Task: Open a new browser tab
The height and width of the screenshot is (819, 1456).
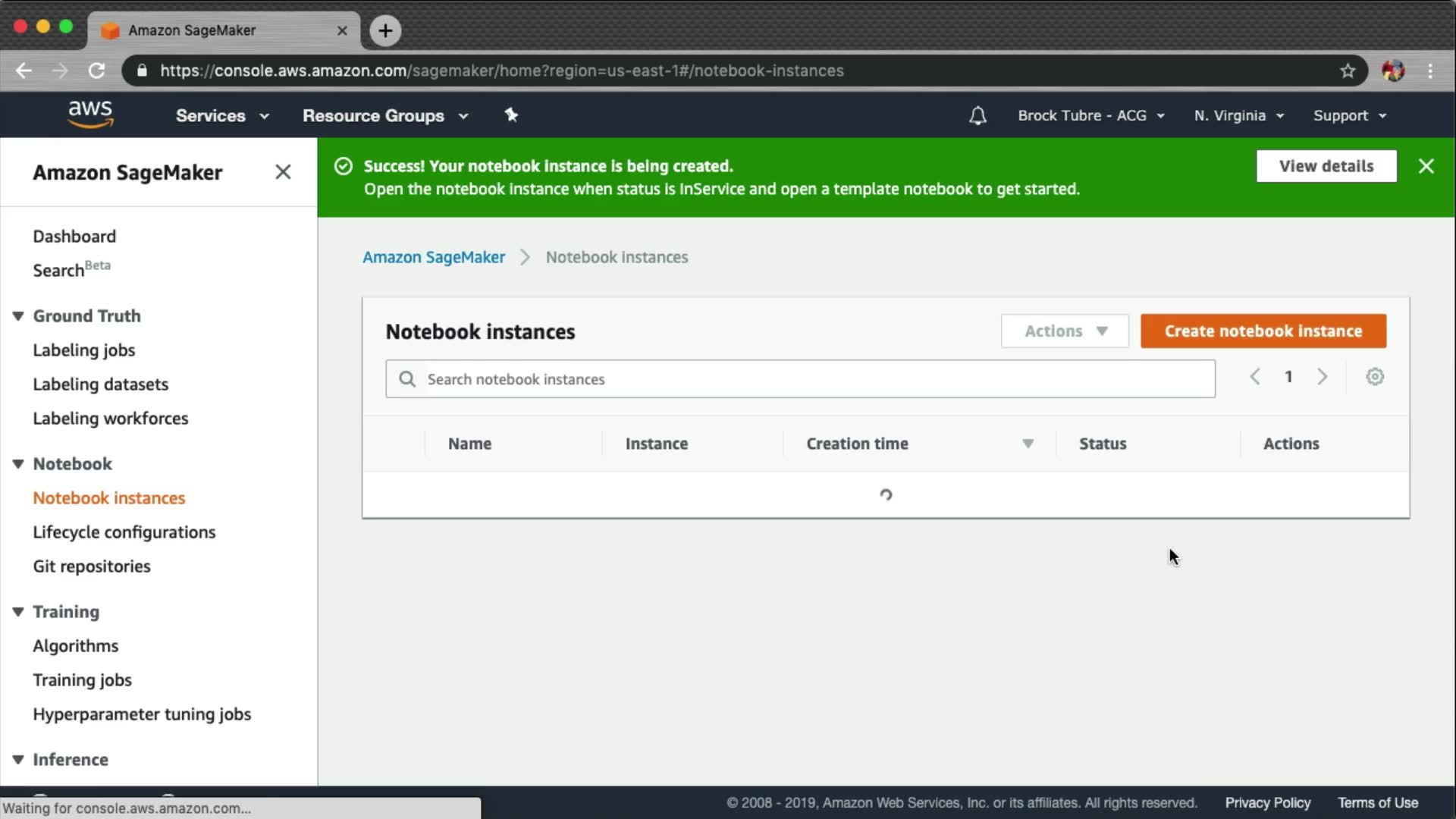Action: (x=385, y=30)
